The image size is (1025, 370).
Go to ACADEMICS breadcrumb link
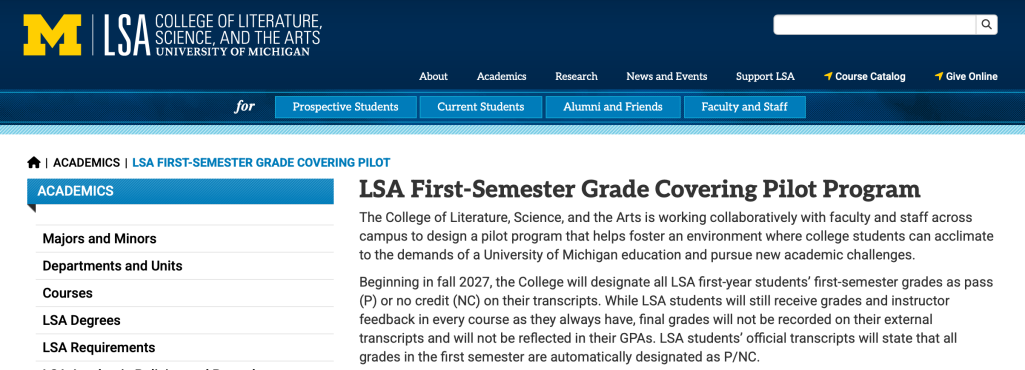pos(86,163)
